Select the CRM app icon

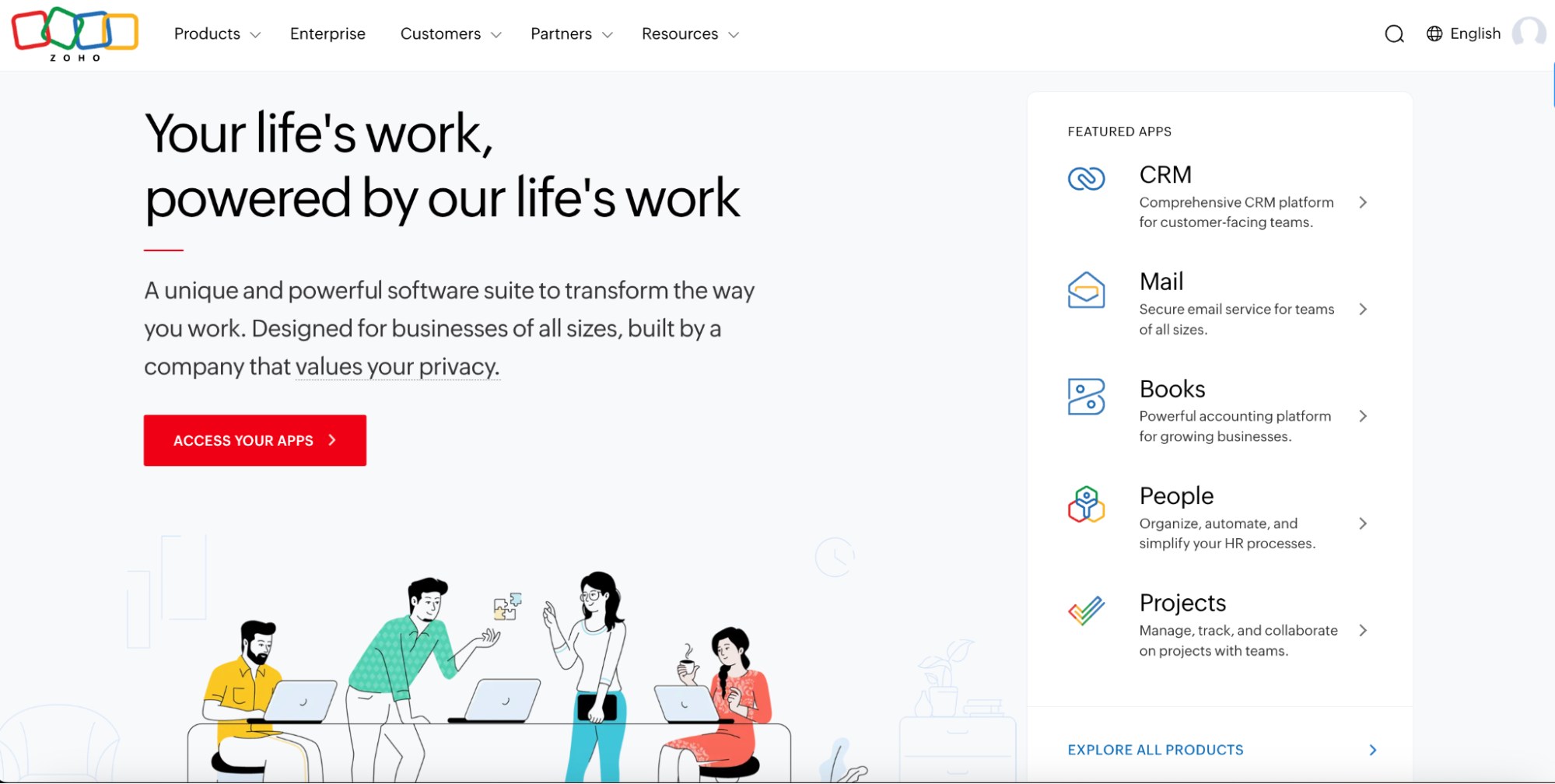[1087, 179]
